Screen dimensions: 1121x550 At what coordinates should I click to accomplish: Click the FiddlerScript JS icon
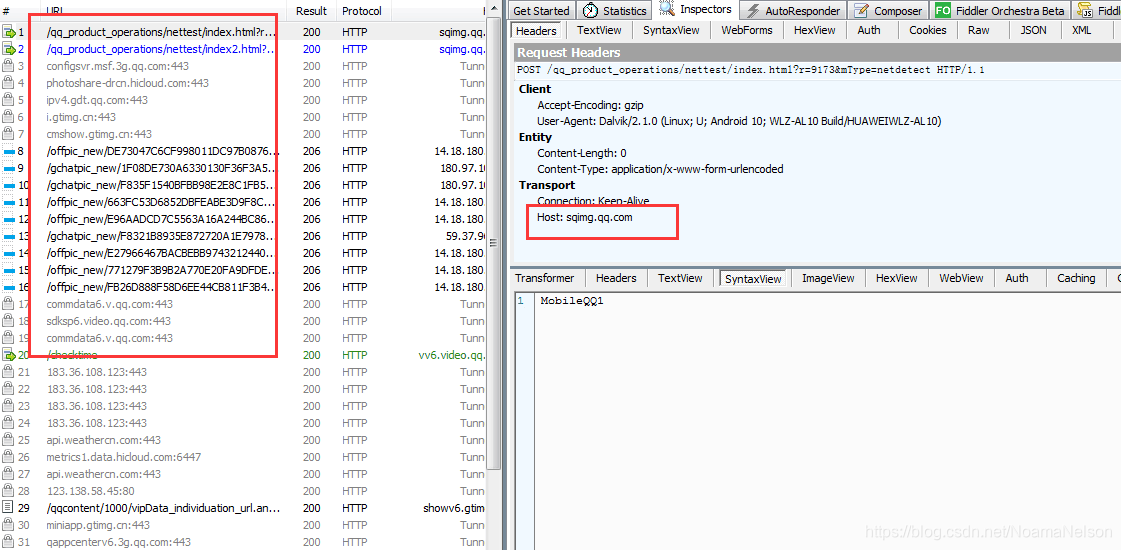click(1087, 11)
